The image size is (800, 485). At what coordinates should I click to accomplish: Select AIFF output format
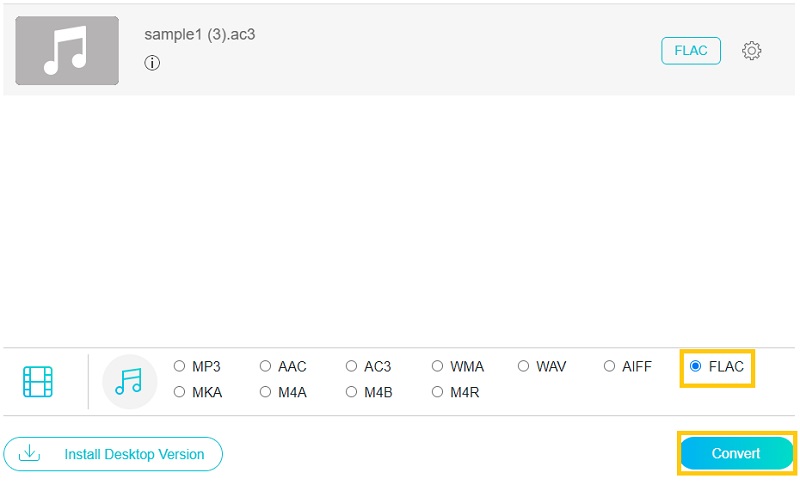tap(610, 367)
